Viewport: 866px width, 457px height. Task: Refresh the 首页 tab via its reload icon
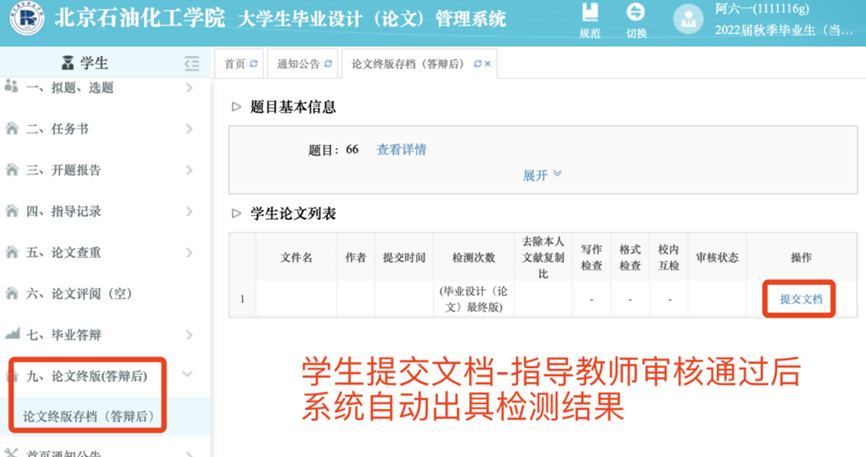254,64
